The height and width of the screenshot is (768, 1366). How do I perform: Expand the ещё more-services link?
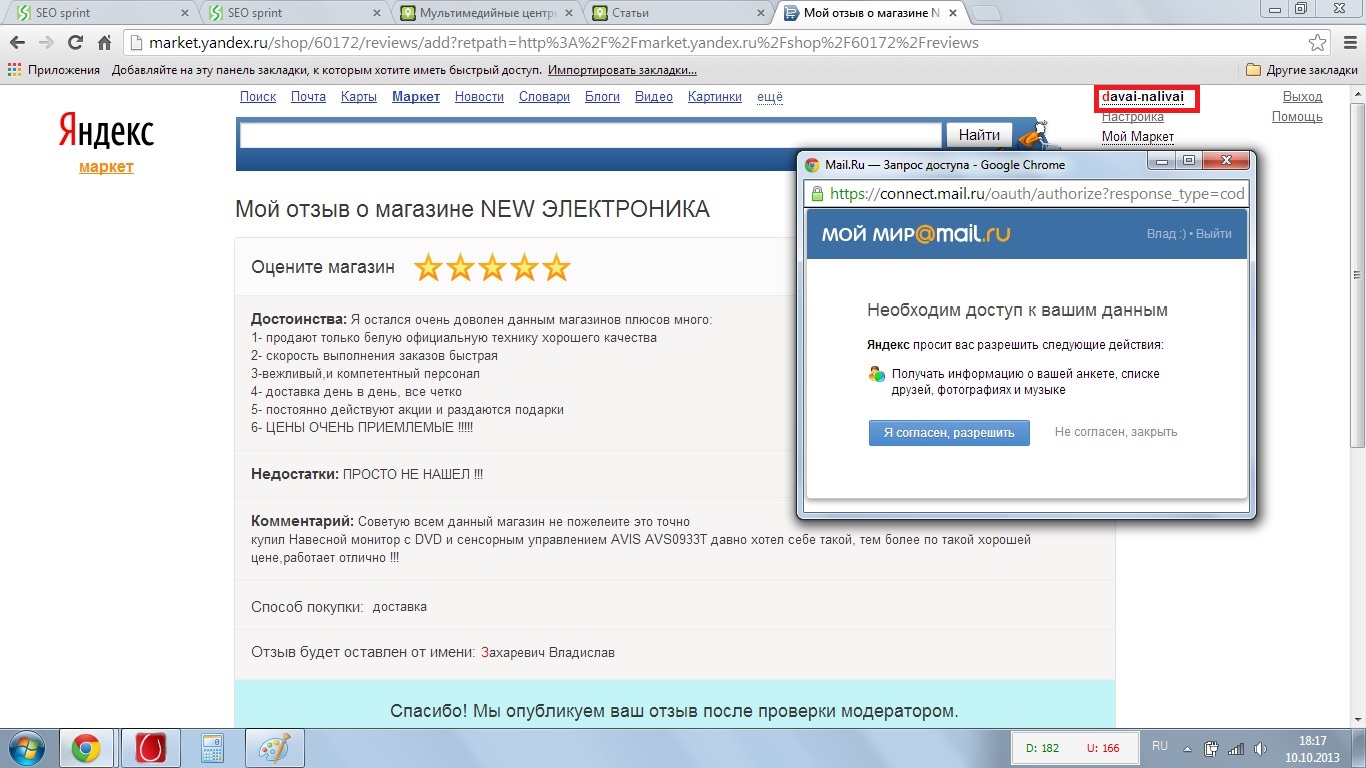(770, 97)
